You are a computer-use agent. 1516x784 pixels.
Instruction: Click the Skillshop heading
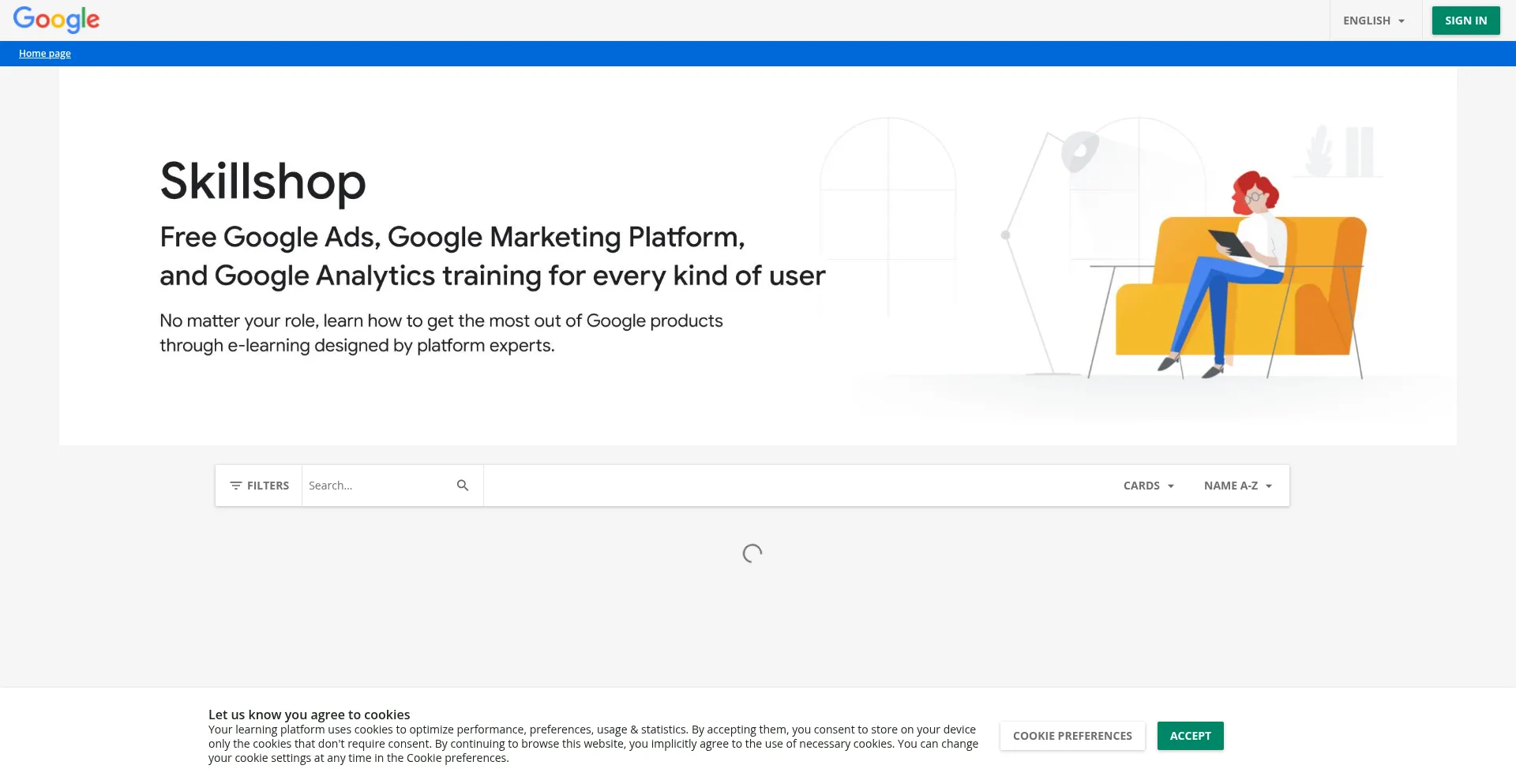click(x=263, y=182)
